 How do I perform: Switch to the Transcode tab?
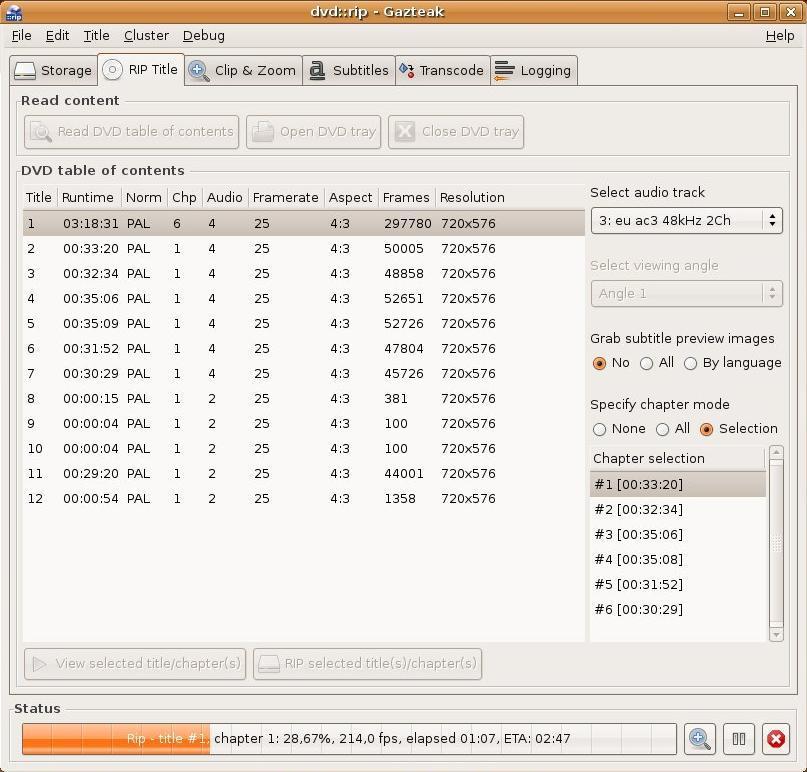[443, 71]
